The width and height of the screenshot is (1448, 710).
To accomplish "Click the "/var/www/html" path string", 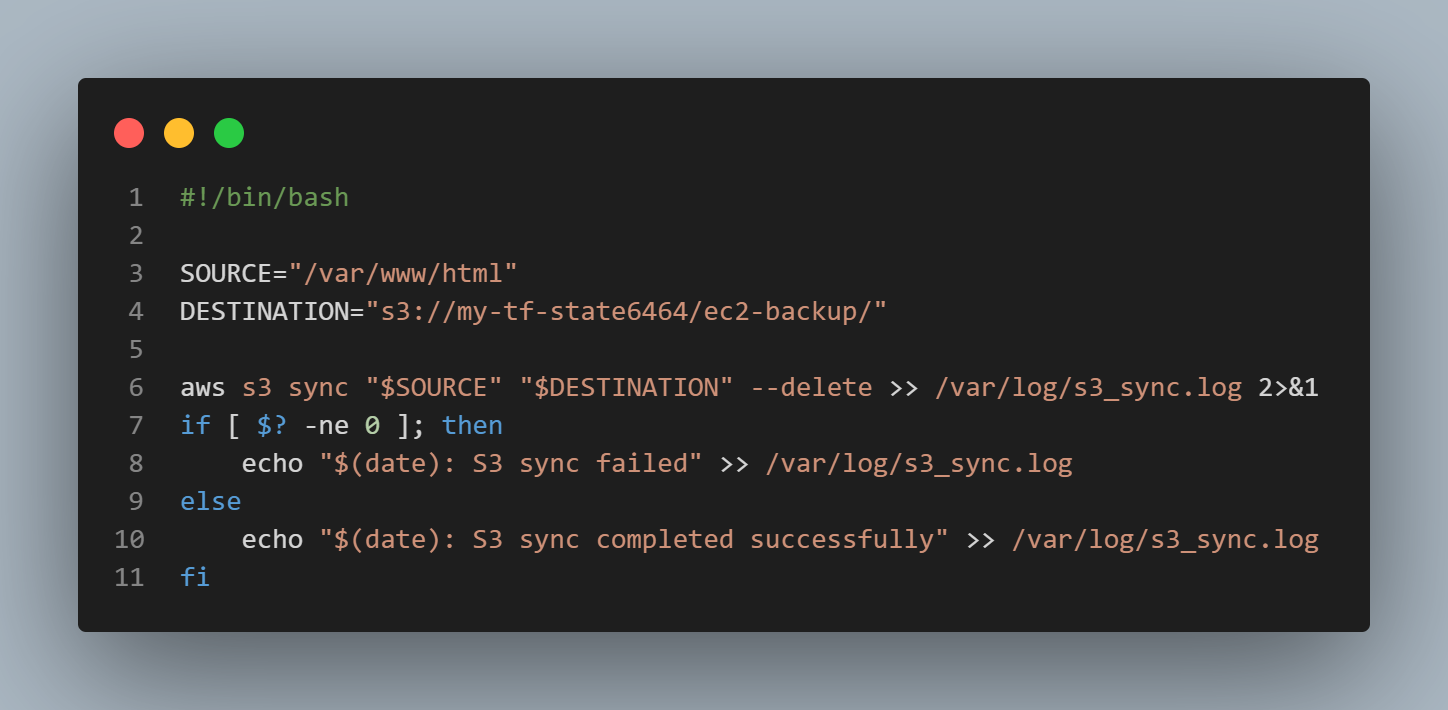I will 403,273.
